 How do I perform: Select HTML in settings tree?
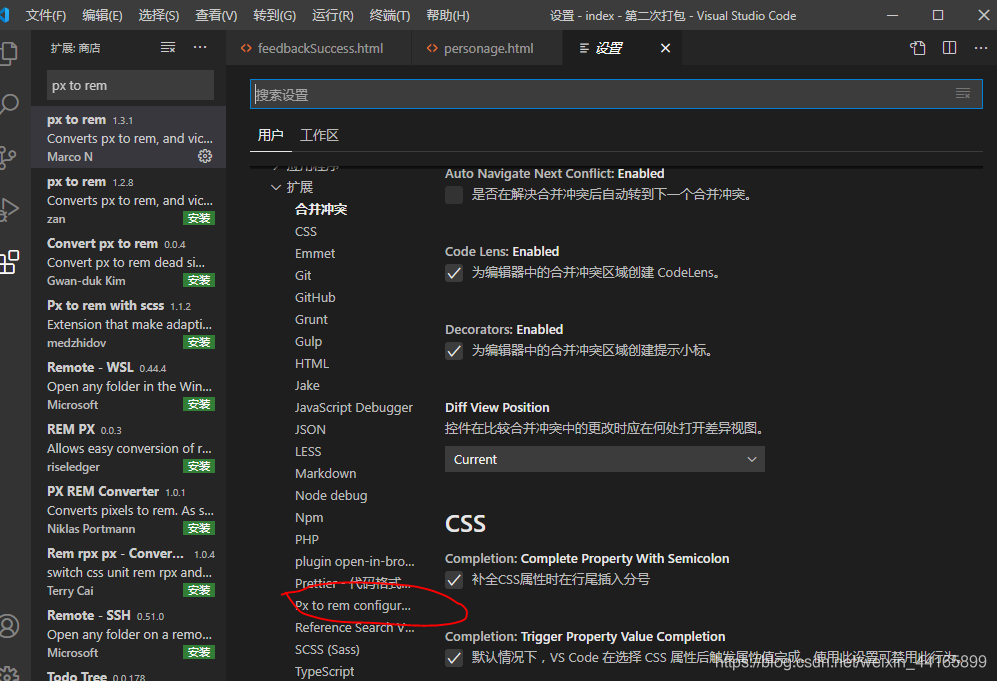pos(312,364)
